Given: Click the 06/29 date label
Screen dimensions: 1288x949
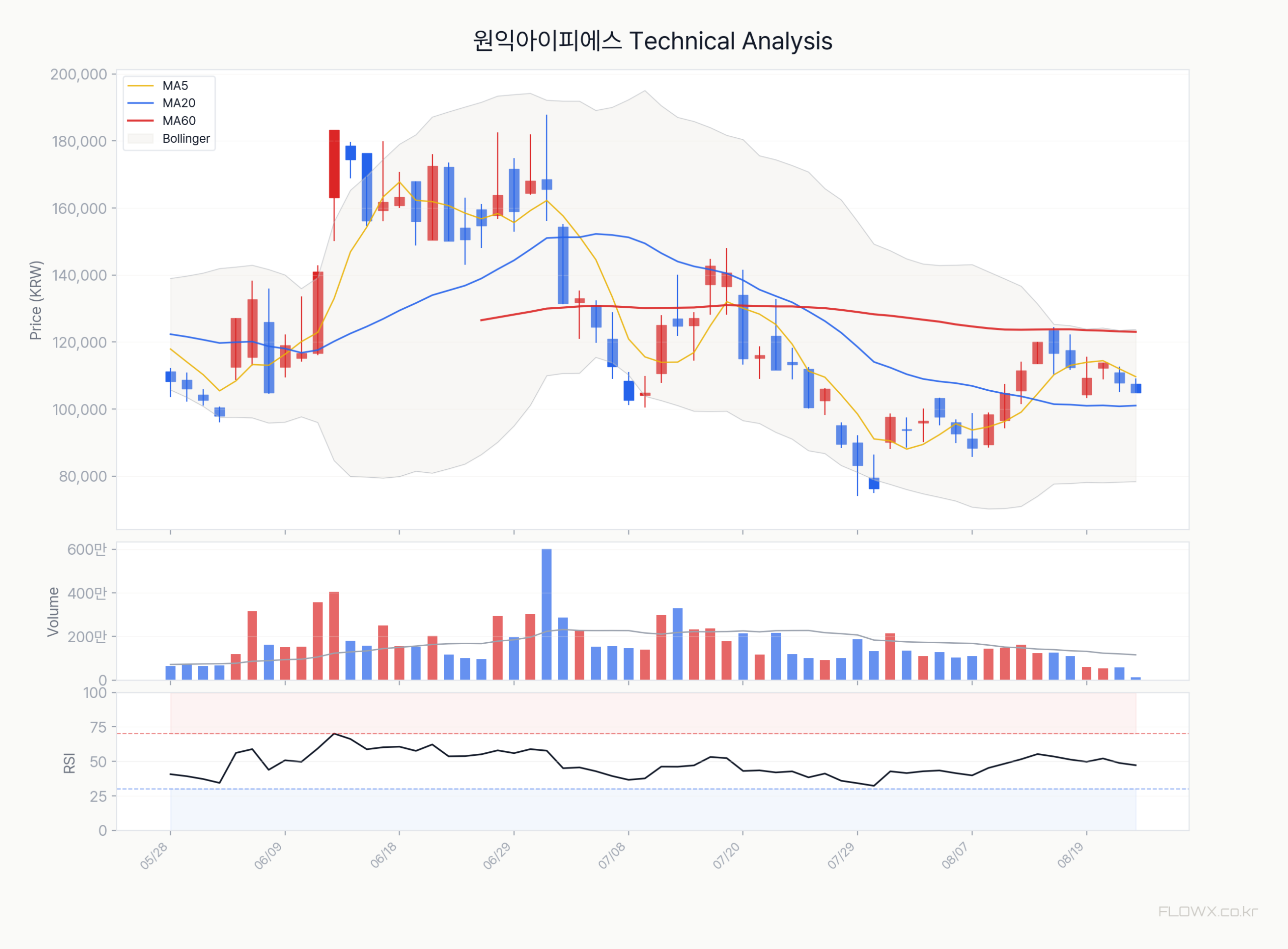Looking at the screenshot, I should (497, 855).
